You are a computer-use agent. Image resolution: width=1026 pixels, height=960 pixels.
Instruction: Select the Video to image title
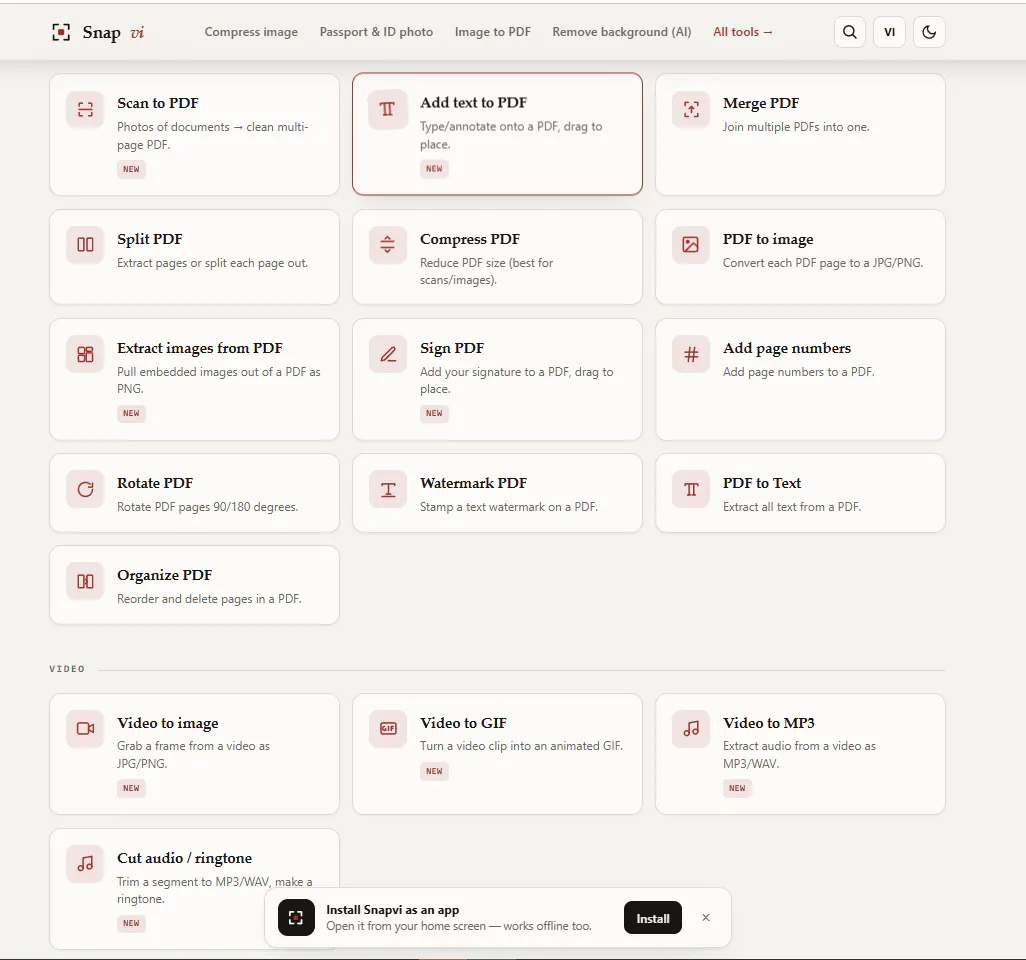tap(168, 723)
